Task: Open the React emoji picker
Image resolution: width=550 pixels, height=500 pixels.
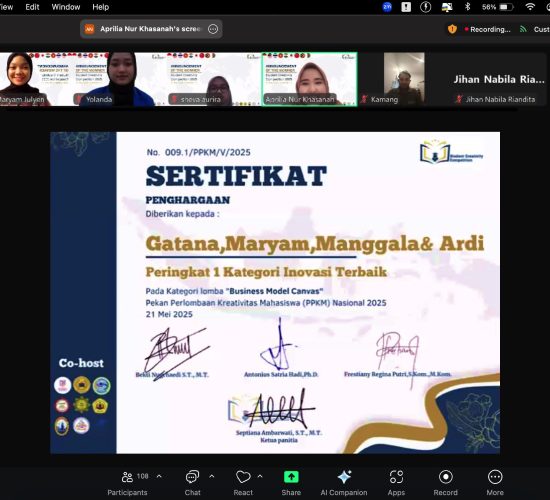Action: tap(243, 483)
